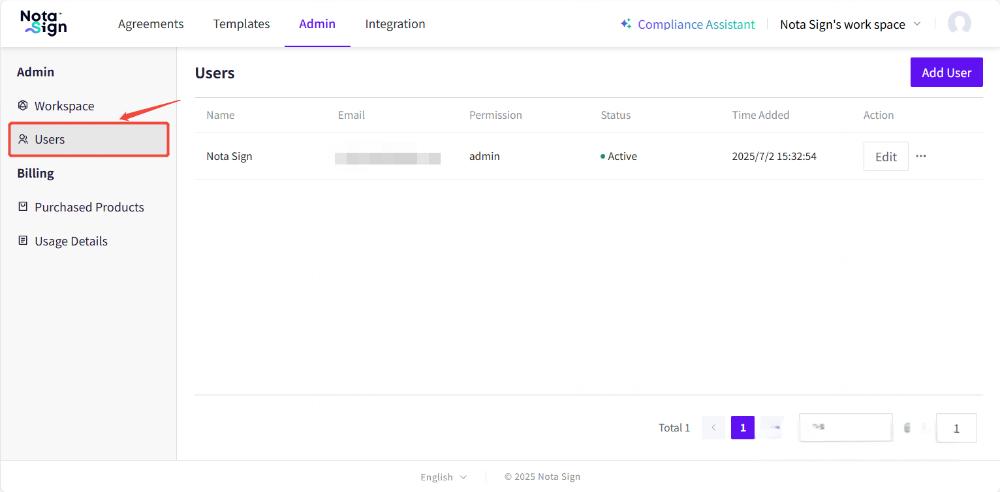Open the Integration tab
1000x492 pixels.
tap(395, 24)
